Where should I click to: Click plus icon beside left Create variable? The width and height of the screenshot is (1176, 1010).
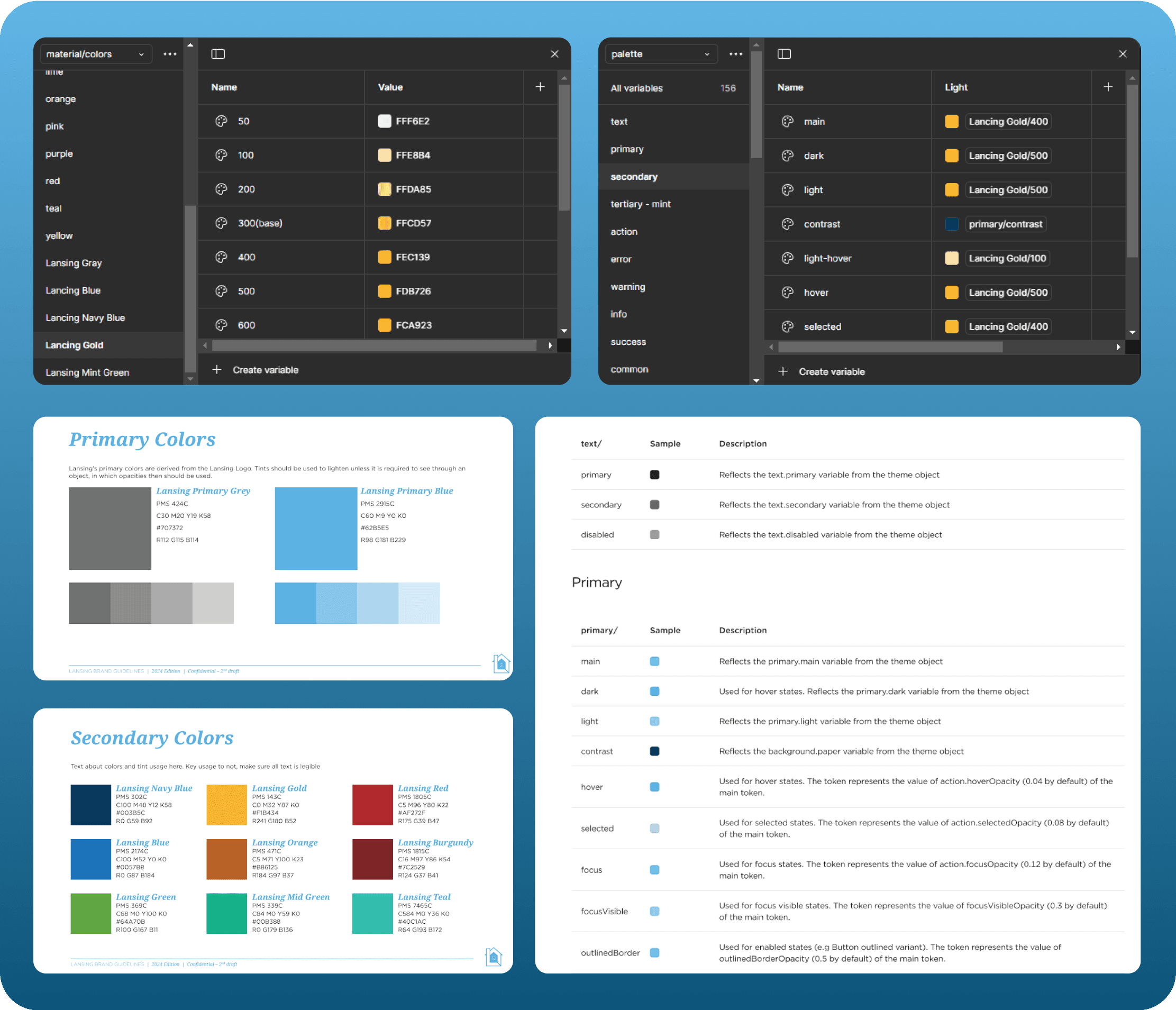click(217, 370)
